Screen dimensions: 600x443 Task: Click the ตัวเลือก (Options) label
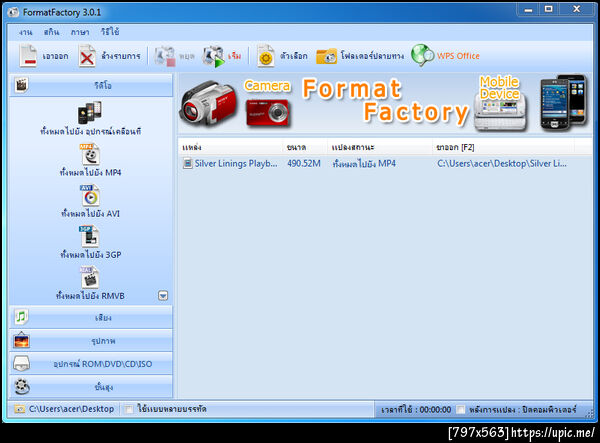[293, 56]
